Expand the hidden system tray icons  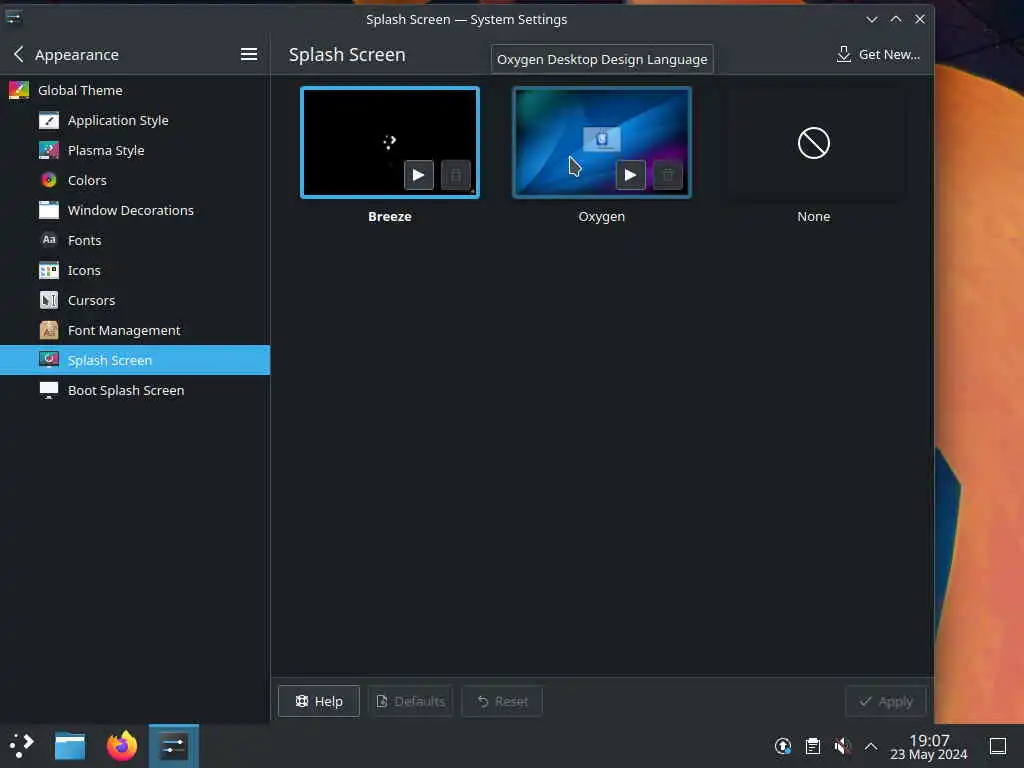pos(871,746)
